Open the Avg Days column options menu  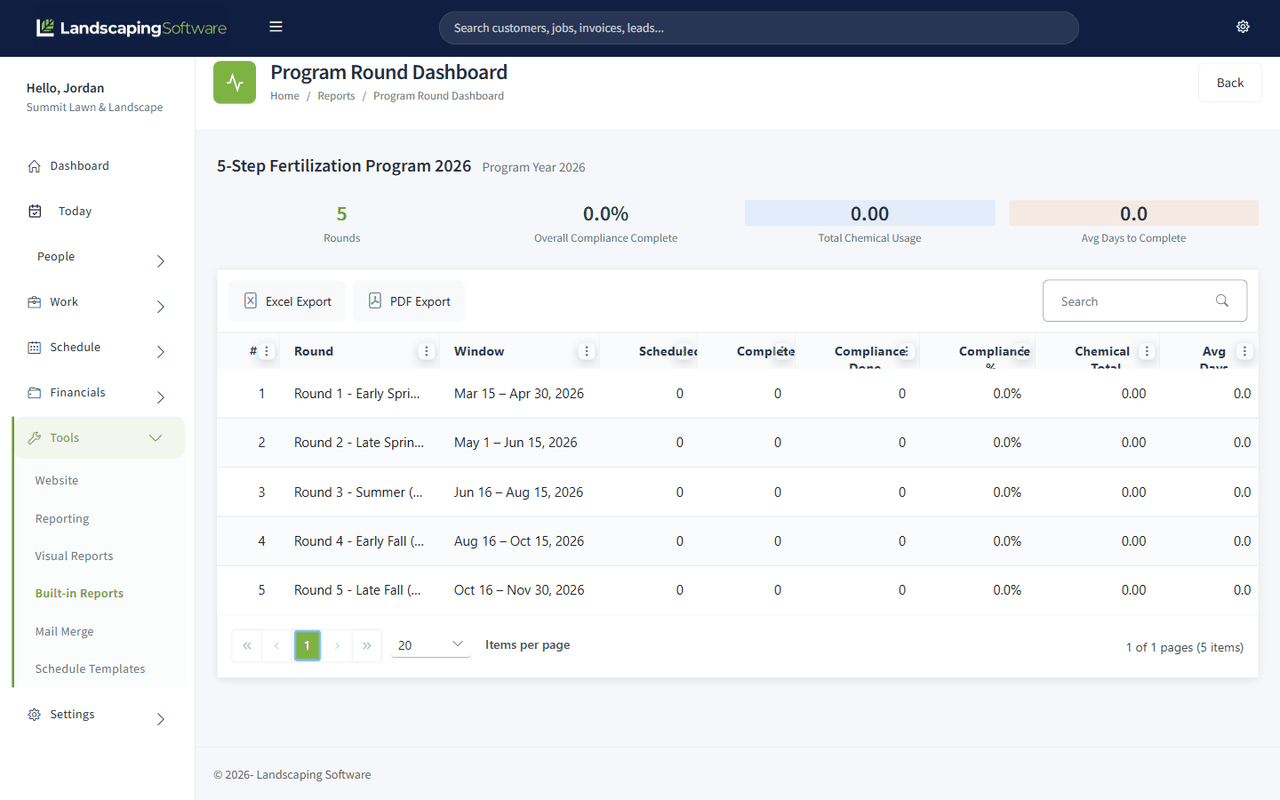(1245, 351)
